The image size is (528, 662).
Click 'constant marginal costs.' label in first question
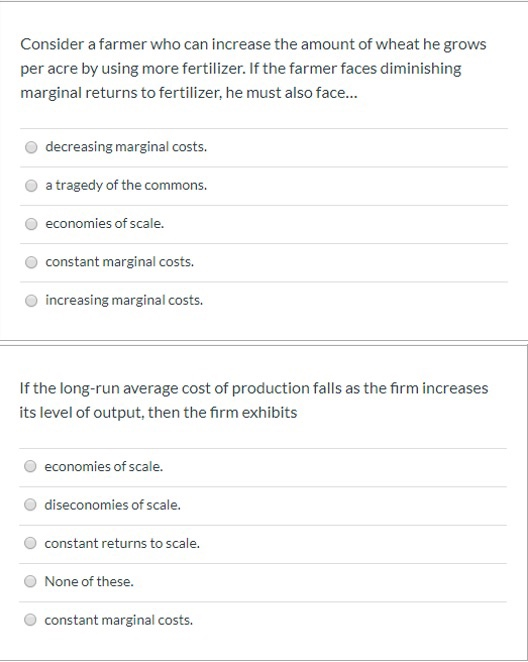119,262
